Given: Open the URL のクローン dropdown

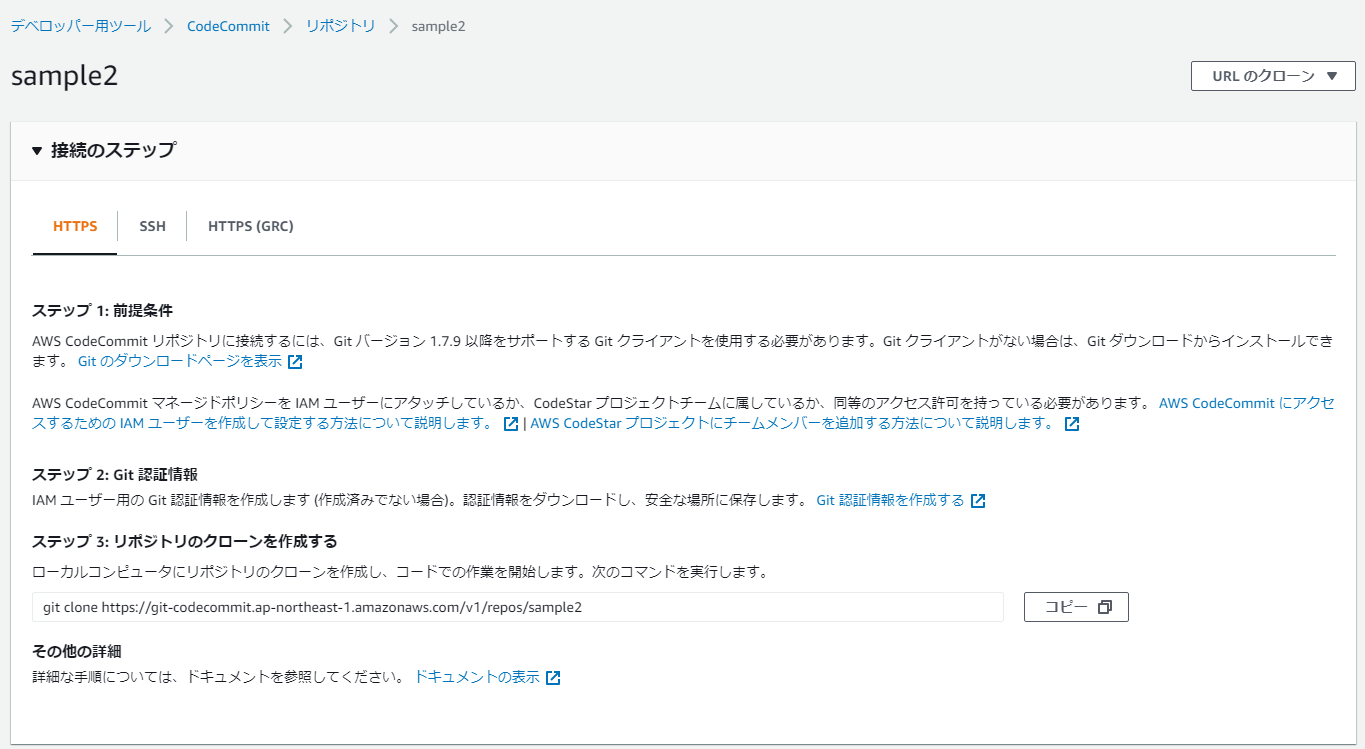Looking at the screenshot, I should (1271, 75).
